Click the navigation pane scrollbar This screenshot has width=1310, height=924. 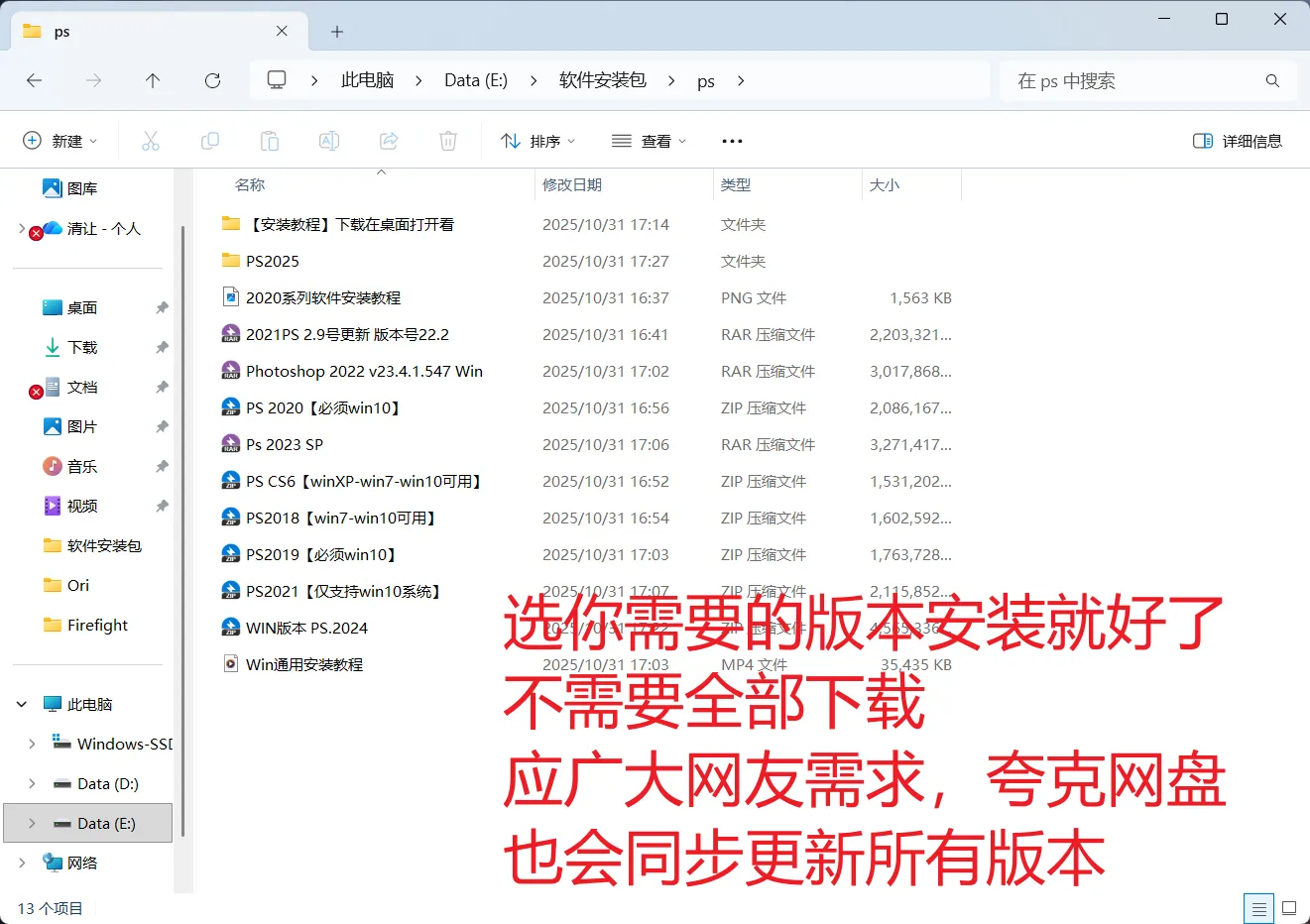tap(183, 530)
